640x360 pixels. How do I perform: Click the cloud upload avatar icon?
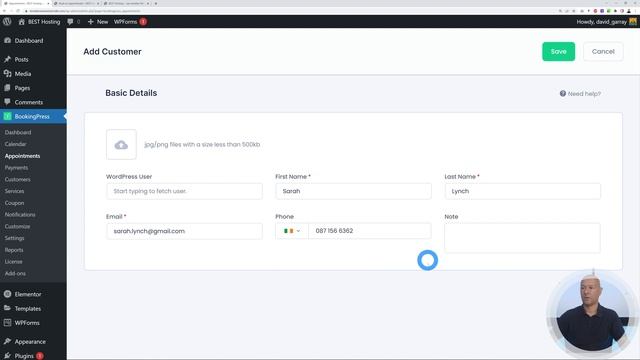tap(121, 144)
